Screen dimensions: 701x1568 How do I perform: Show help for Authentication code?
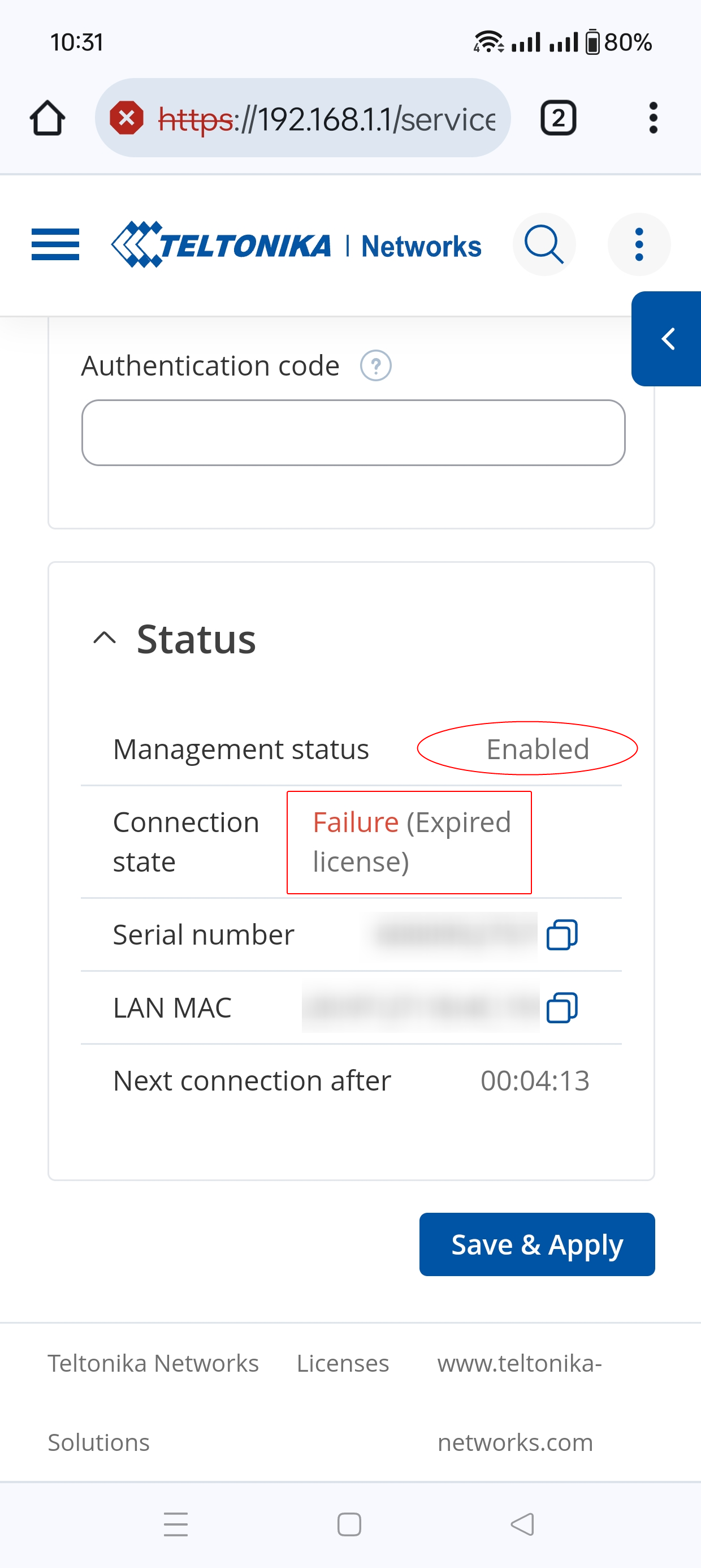coord(376,366)
